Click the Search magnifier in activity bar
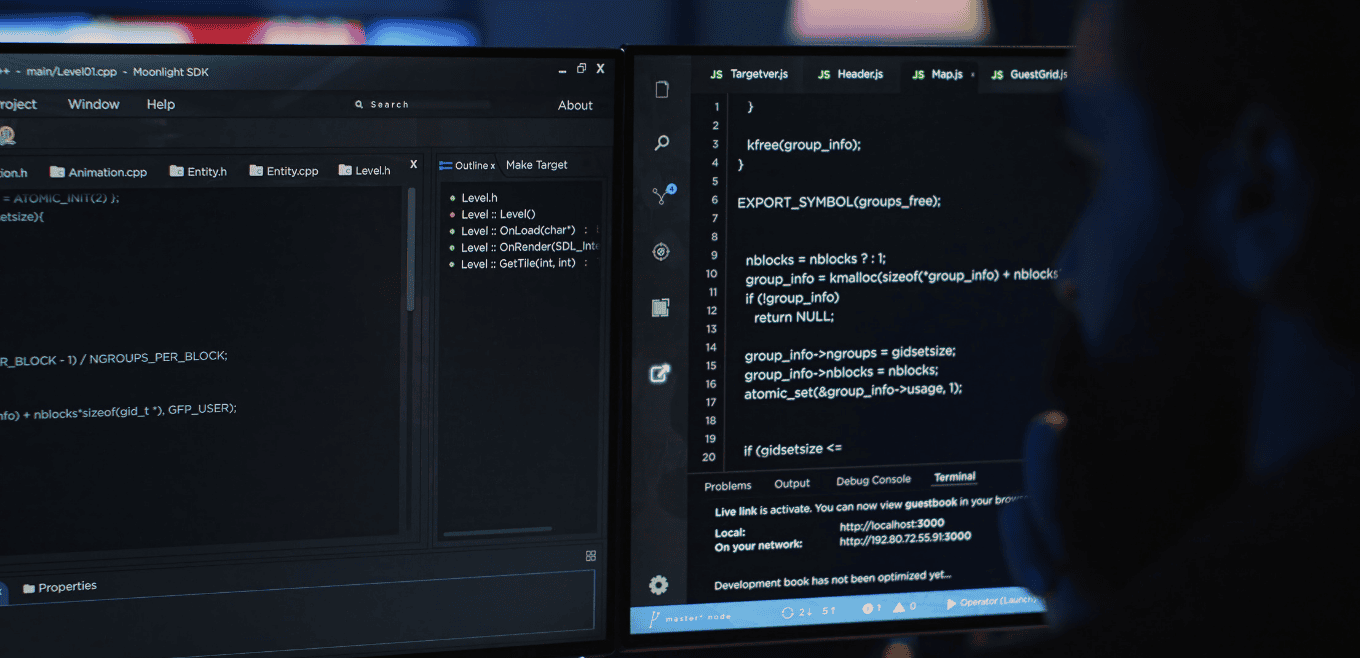Viewport: 1360px width, 658px height. (x=661, y=143)
